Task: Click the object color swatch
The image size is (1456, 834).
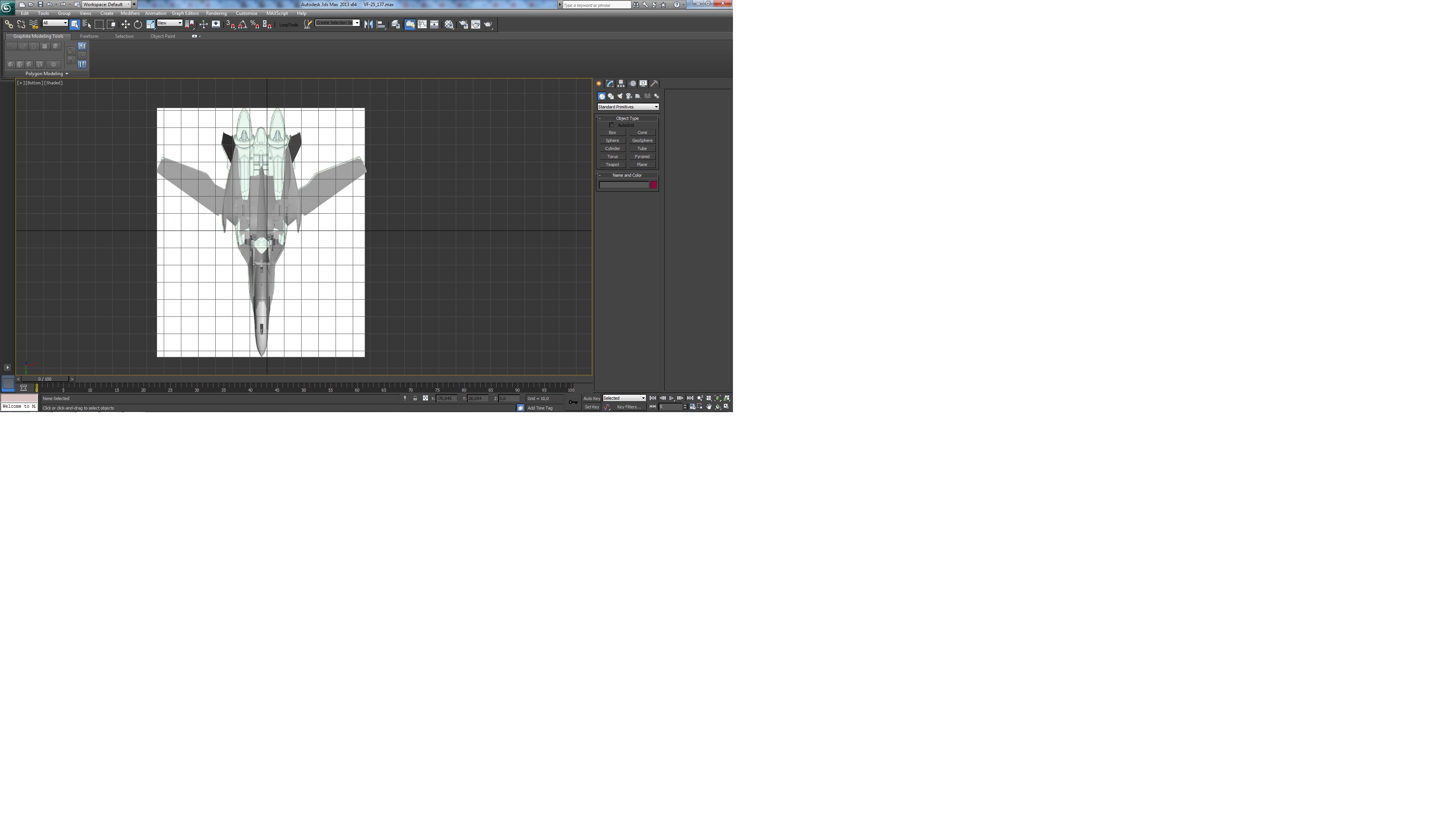Action: pyautogui.click(x=654, y=184)
